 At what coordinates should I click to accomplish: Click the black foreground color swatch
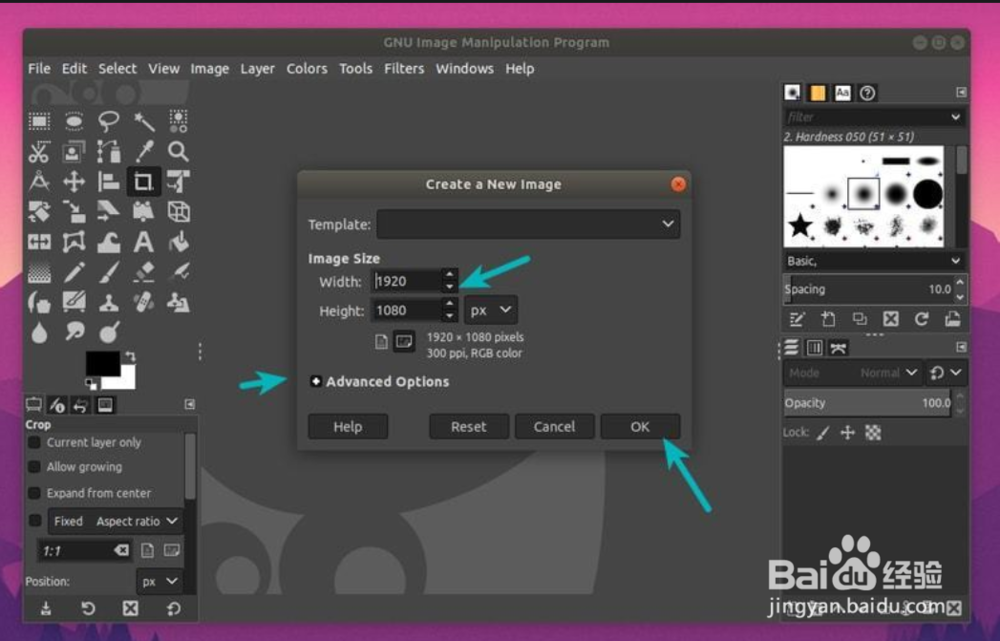(x=103, y=363)
